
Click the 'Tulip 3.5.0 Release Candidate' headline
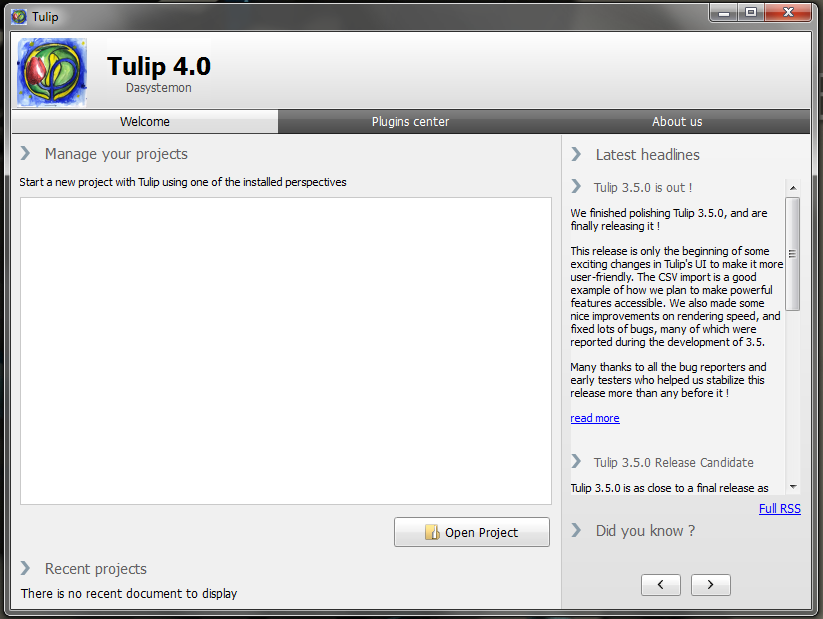coord(673,463)
